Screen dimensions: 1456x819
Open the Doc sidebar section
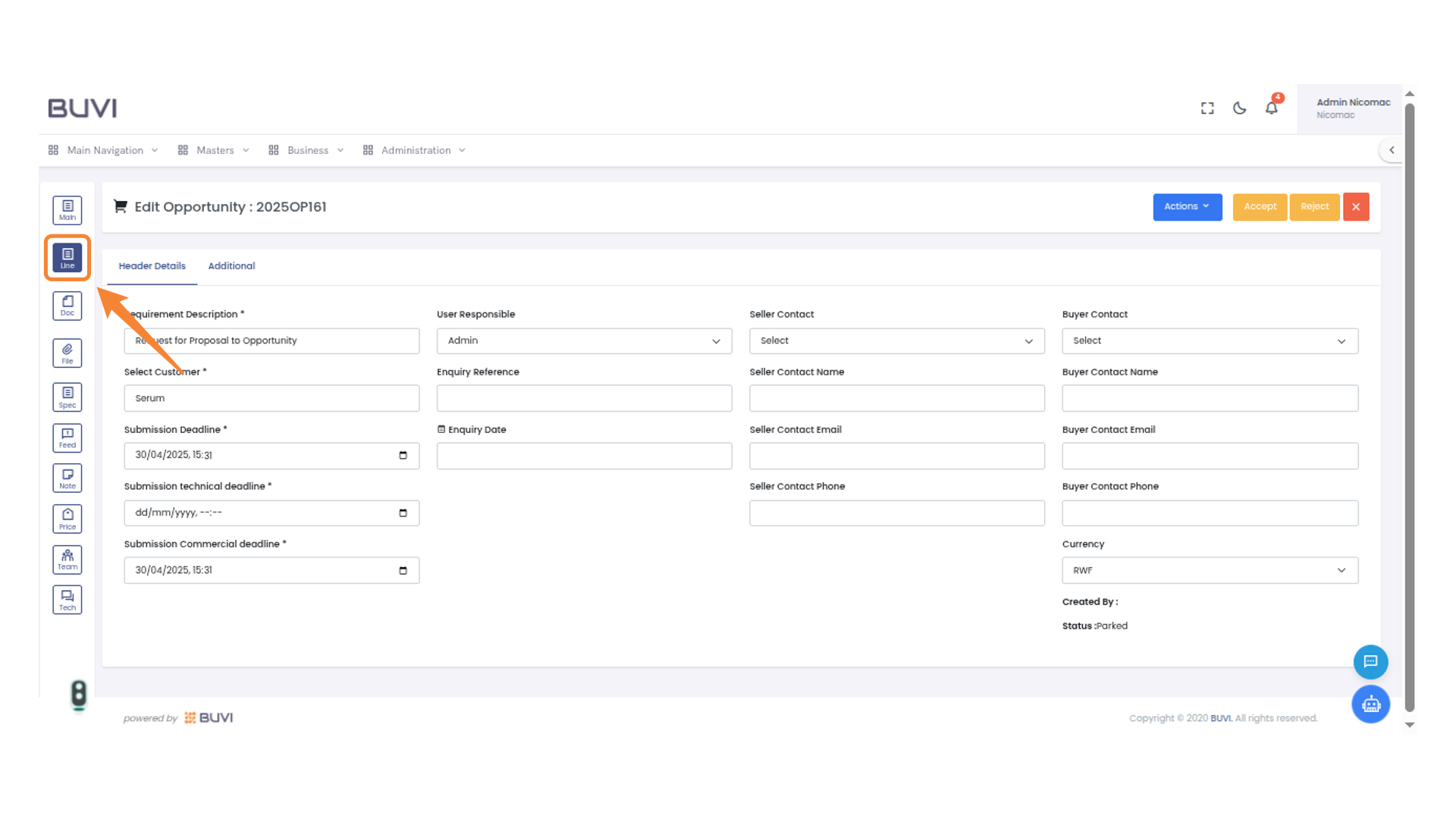(x=67, y=306)
